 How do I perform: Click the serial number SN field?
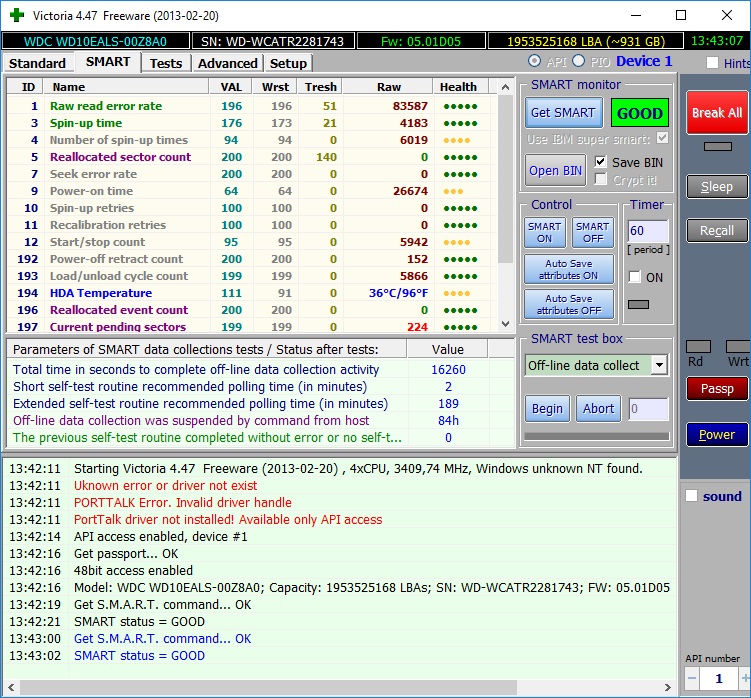pyautogui.click(x=273, y=41)
